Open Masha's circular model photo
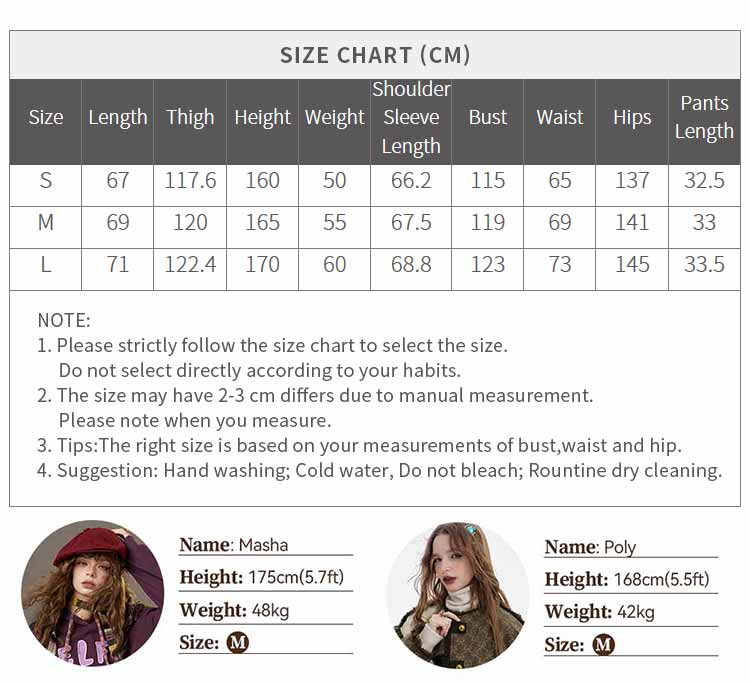750x683 pixels. (93, 593)
